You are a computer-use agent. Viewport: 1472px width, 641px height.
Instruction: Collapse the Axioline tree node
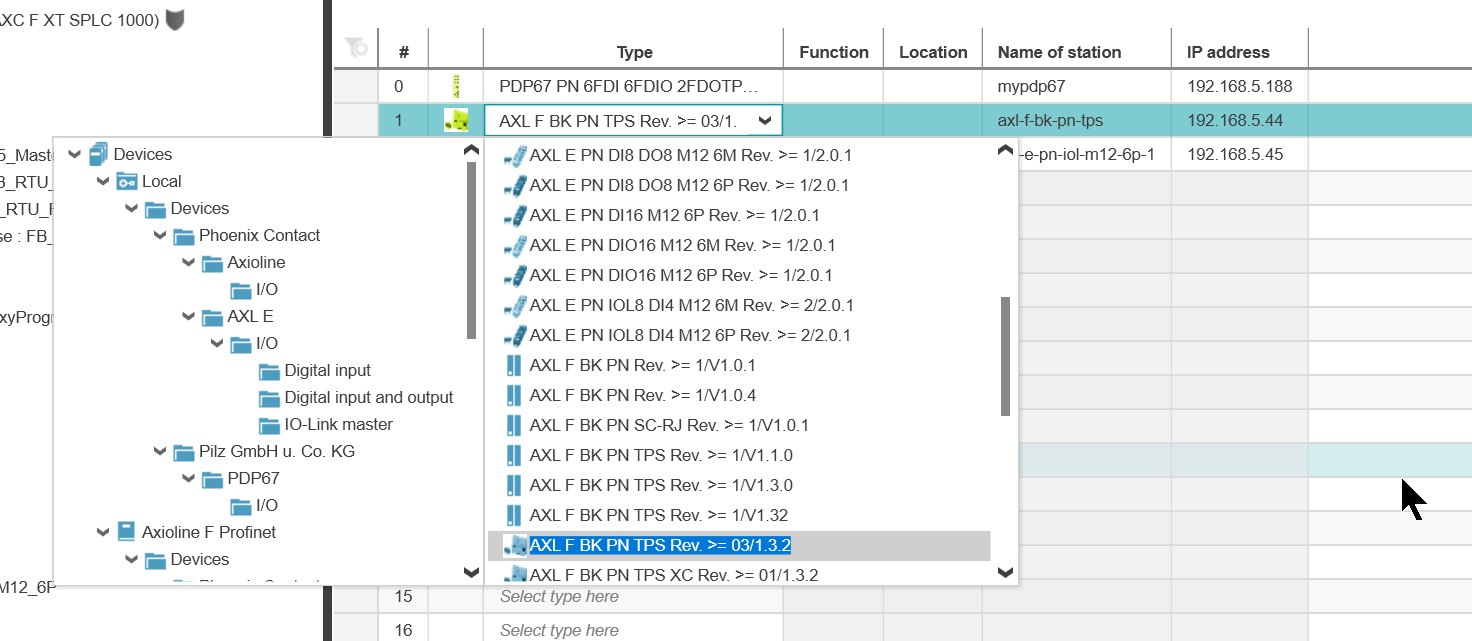[187, 262]
